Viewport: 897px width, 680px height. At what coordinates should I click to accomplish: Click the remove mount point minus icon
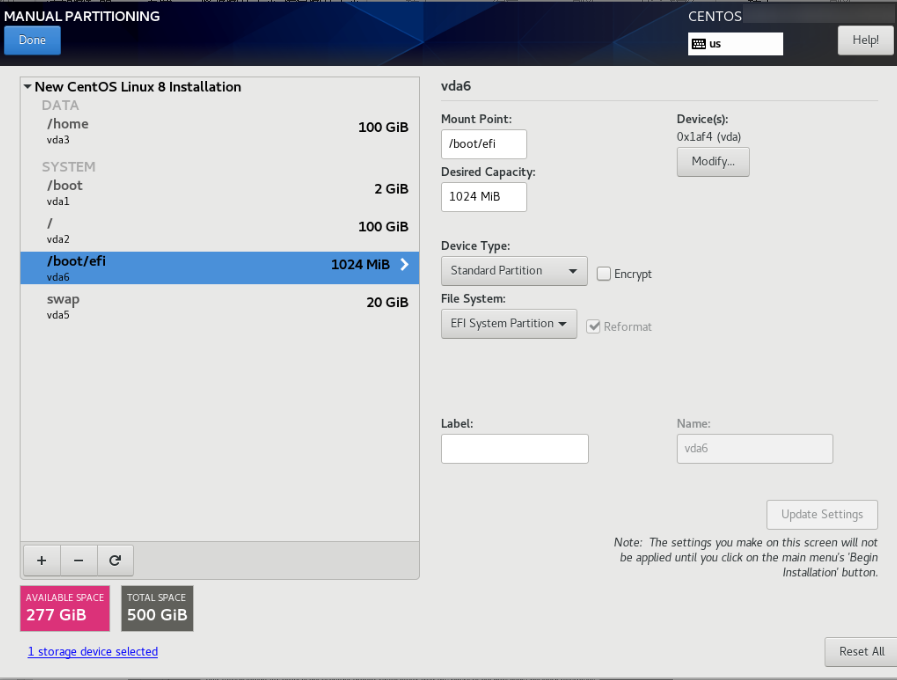coord(78,560)
